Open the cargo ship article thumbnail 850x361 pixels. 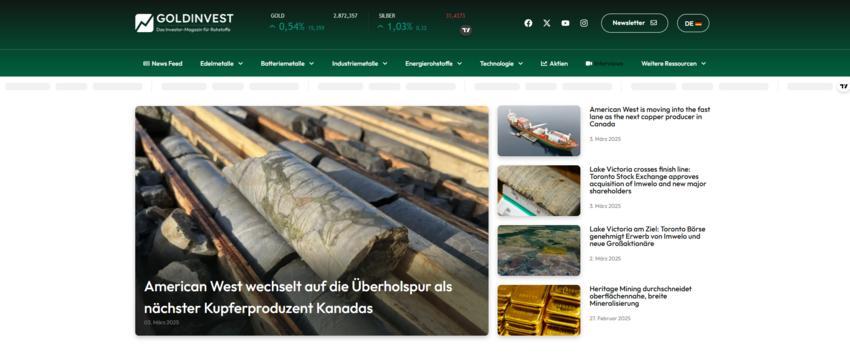coord(539,131)
